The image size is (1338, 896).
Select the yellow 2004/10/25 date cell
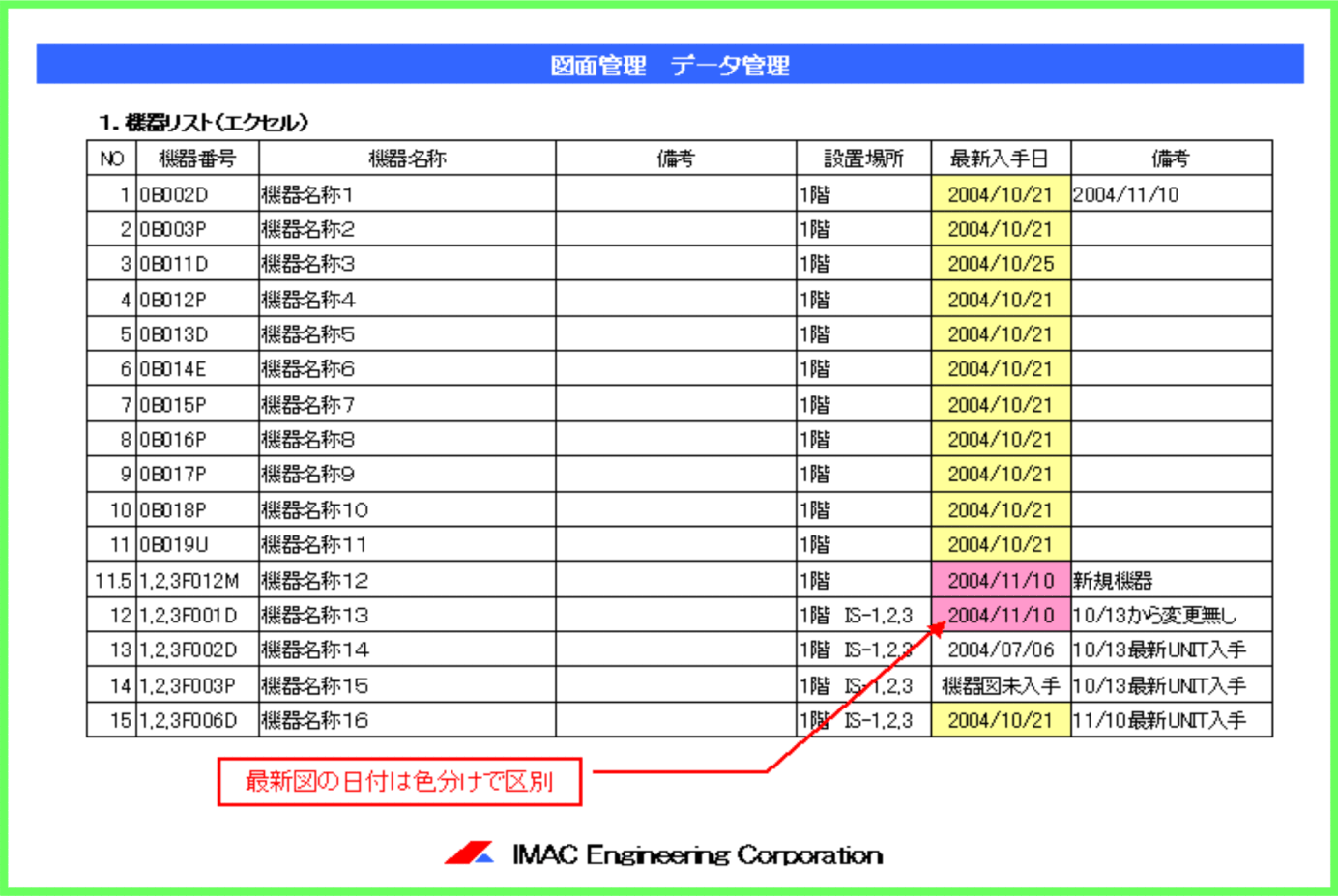coord(1001,263)
